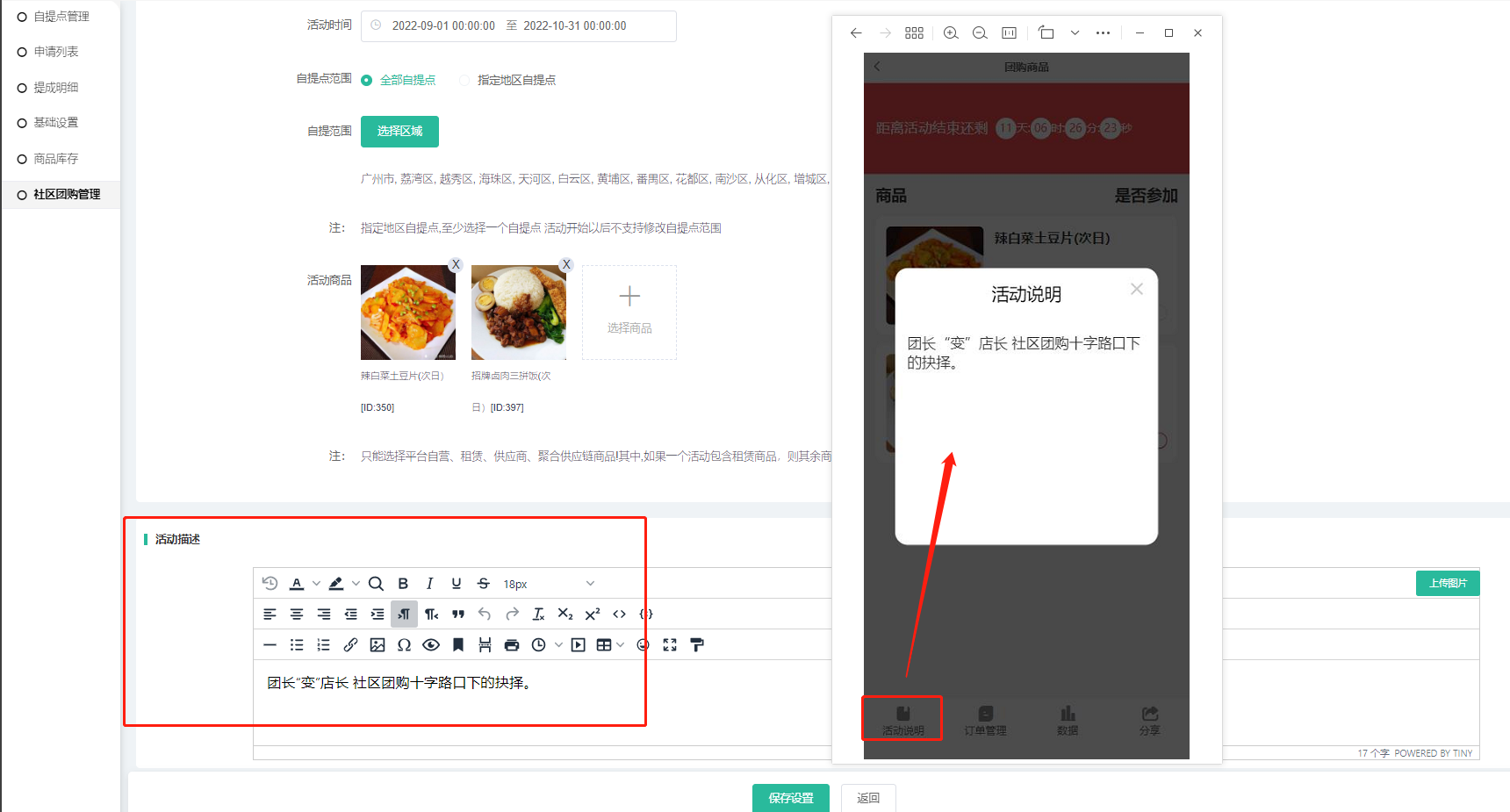
Task: Toggle superscript formatting
Action: pyautogui.click(x=593, y=614)
